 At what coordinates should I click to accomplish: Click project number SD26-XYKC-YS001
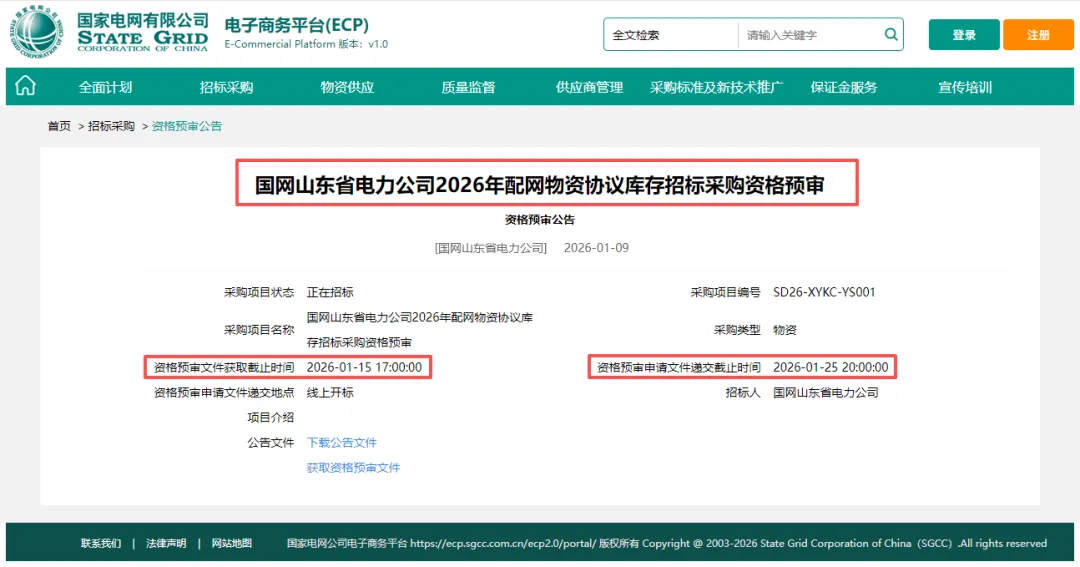pos(824,292)
